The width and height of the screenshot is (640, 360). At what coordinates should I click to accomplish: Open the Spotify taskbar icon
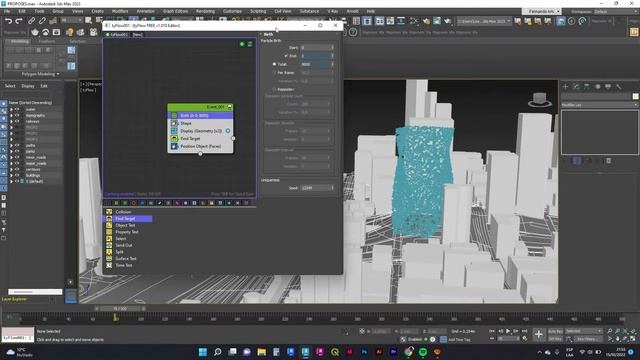pyautogui.click(x=423, y=352)
